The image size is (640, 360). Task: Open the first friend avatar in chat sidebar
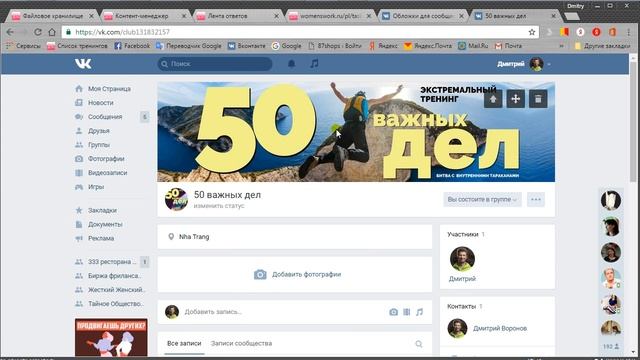pyautogui.click(x=611, y=200)
